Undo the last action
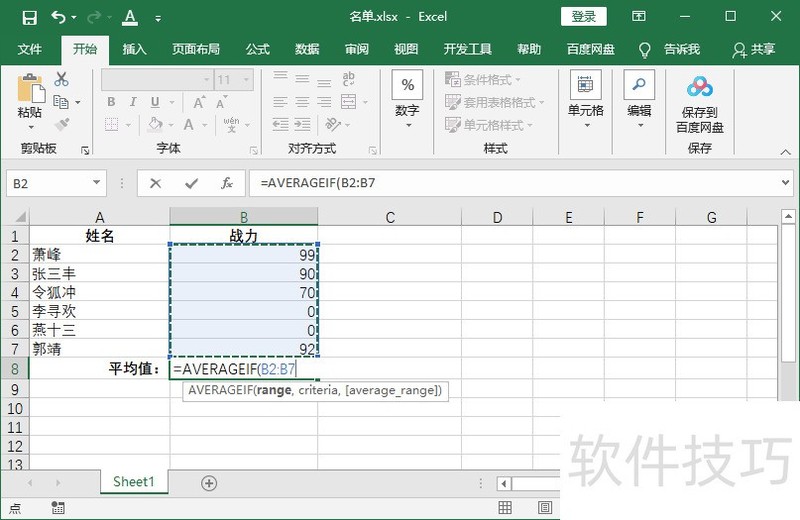800x520 pixels. tap(58, 17)
